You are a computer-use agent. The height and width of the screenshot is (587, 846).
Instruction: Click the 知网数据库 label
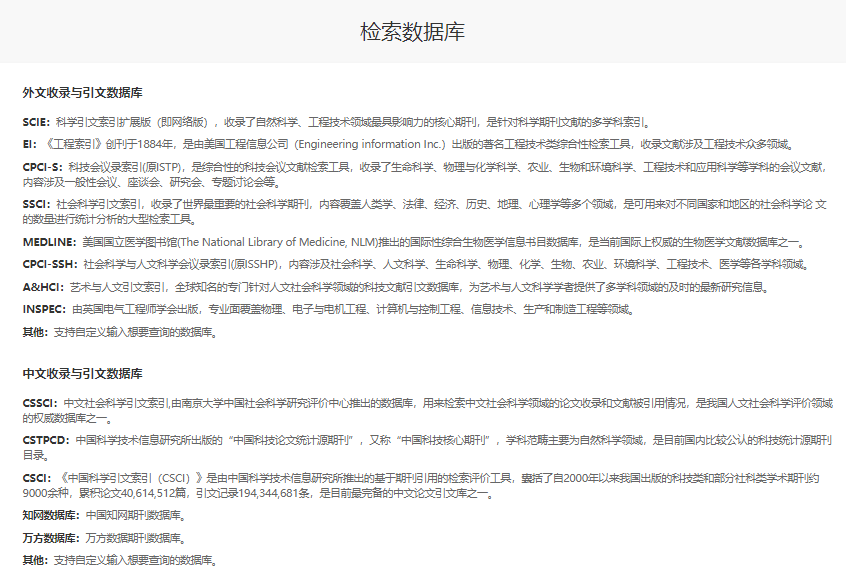point(51,516)
